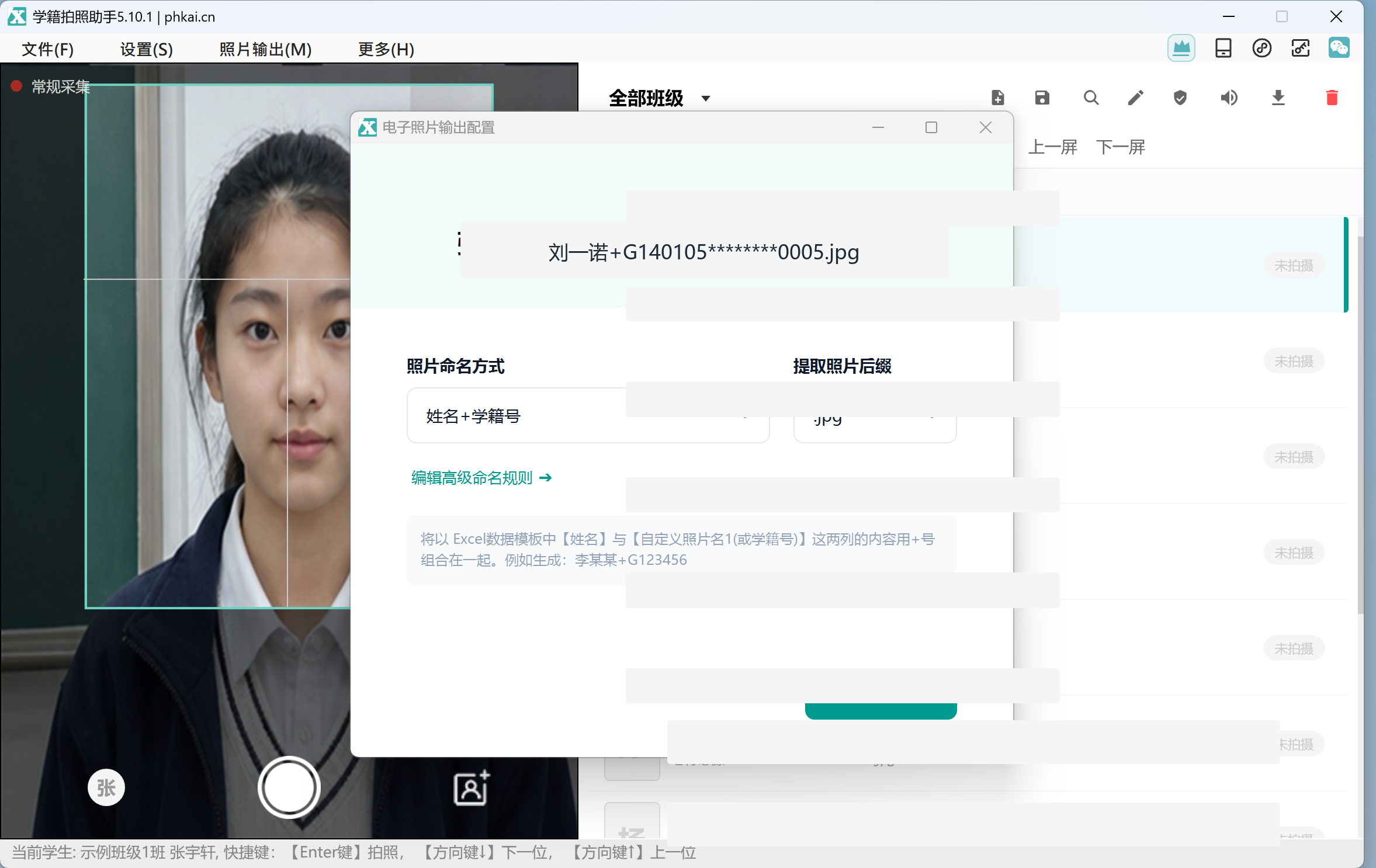1376x868 pixels.
Task: Open the WeChat contact icon
Action: point(1339,48)
